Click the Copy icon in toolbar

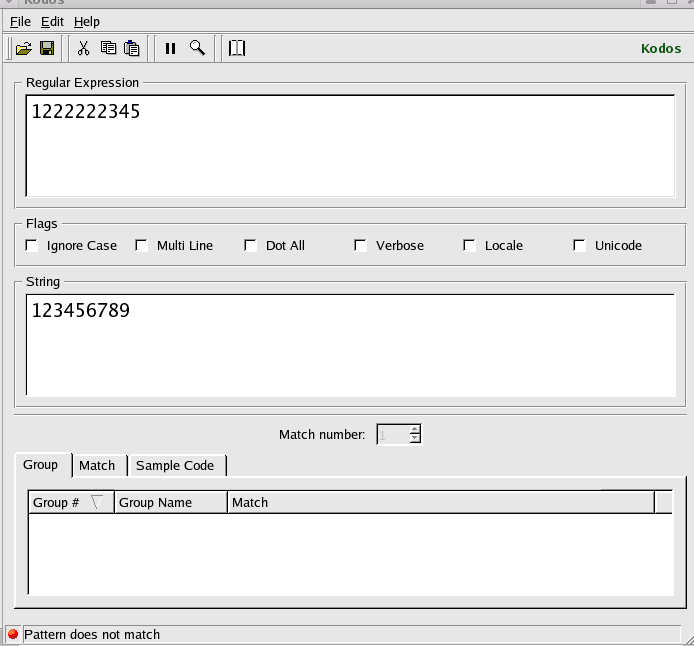[108, 48]
